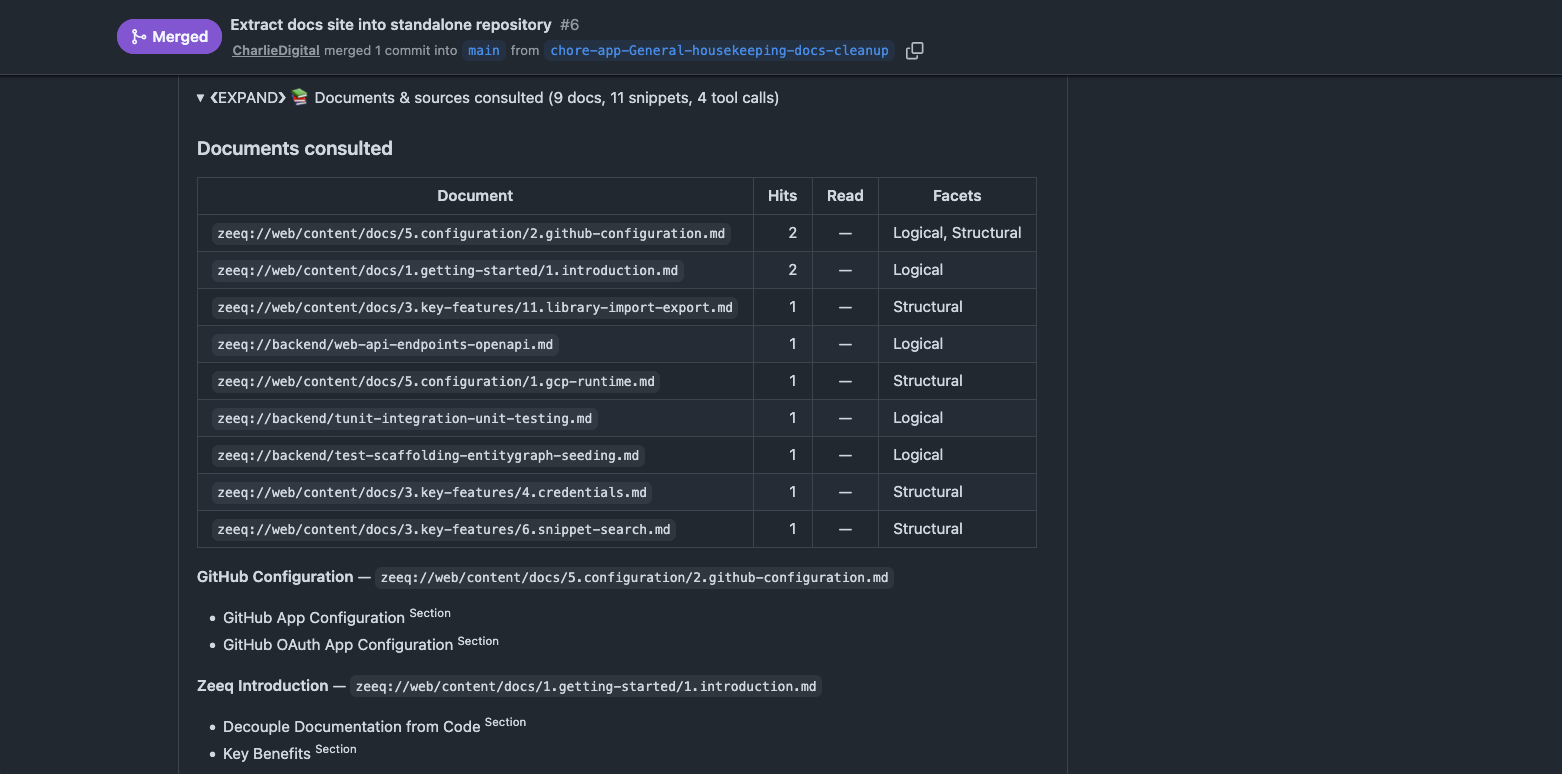Click the Facets column header
This screenshot has width=1562, height=774.
coord(957,196)
